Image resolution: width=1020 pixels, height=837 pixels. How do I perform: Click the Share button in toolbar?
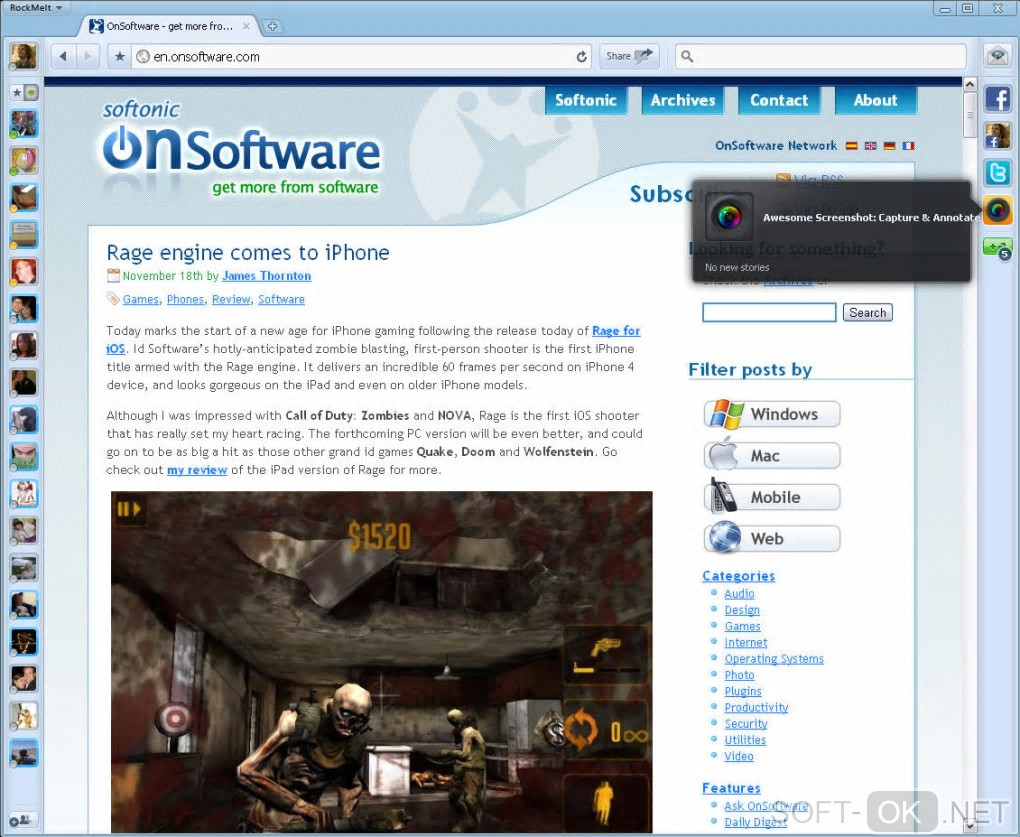[629, 56]
